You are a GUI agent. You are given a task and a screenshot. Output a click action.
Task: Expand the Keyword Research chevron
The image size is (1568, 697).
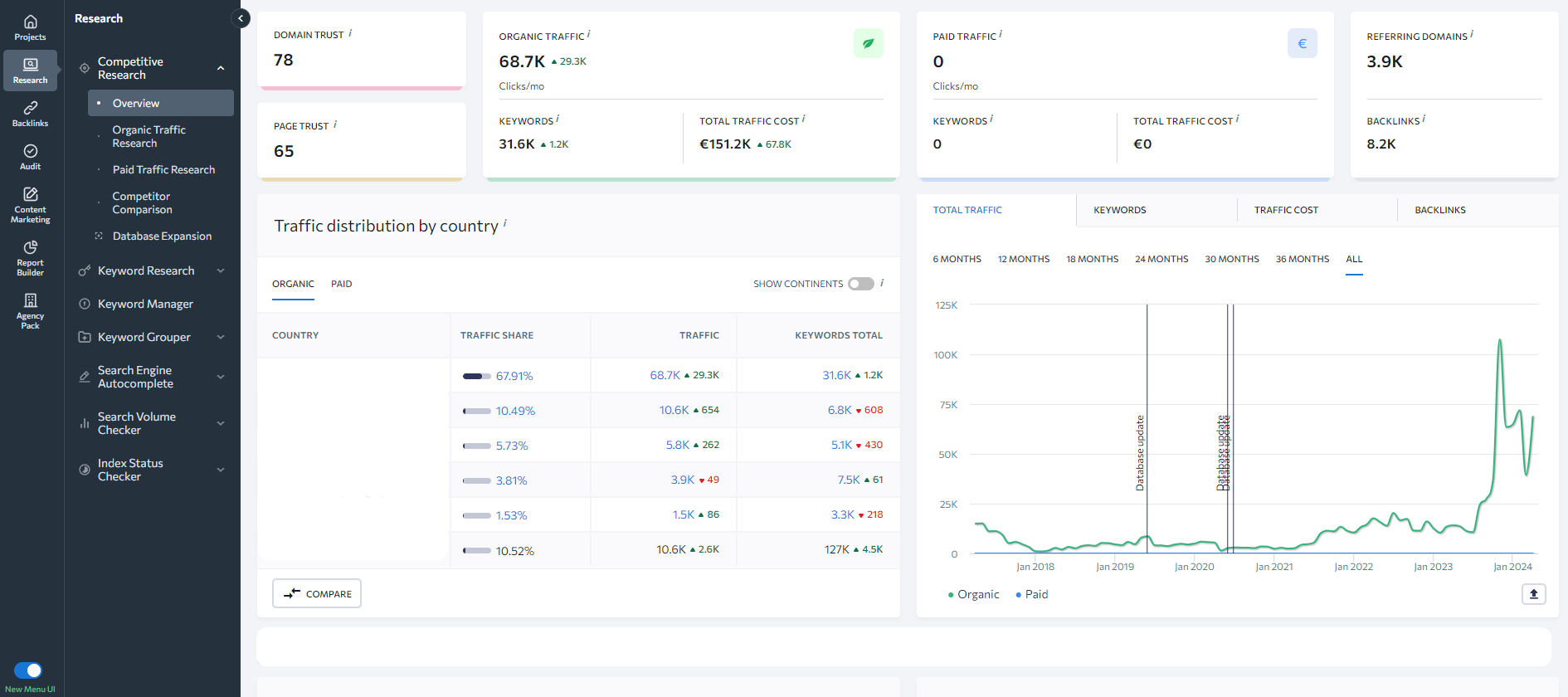(x=221, y=271)
